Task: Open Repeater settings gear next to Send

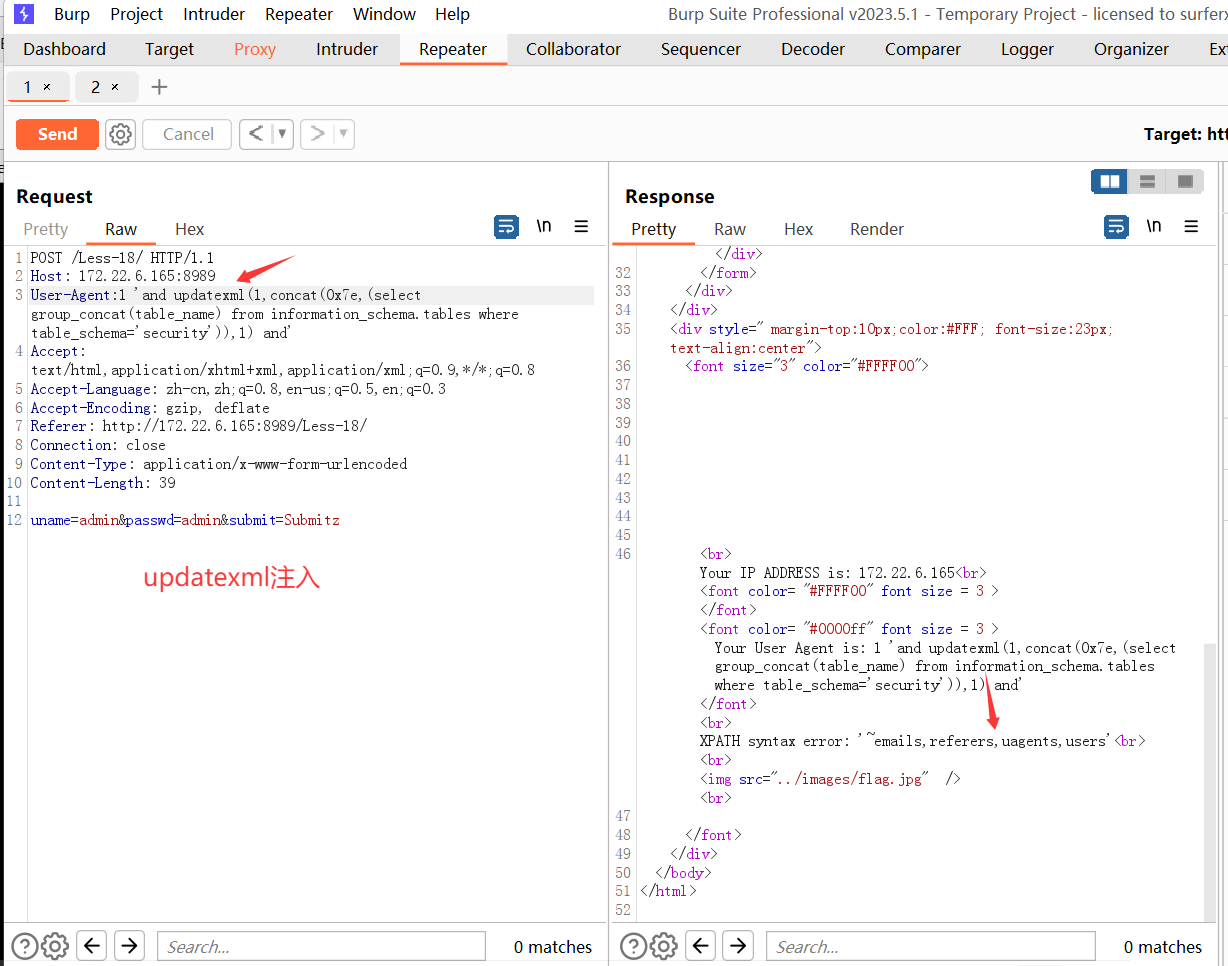Action: [121, 134]
